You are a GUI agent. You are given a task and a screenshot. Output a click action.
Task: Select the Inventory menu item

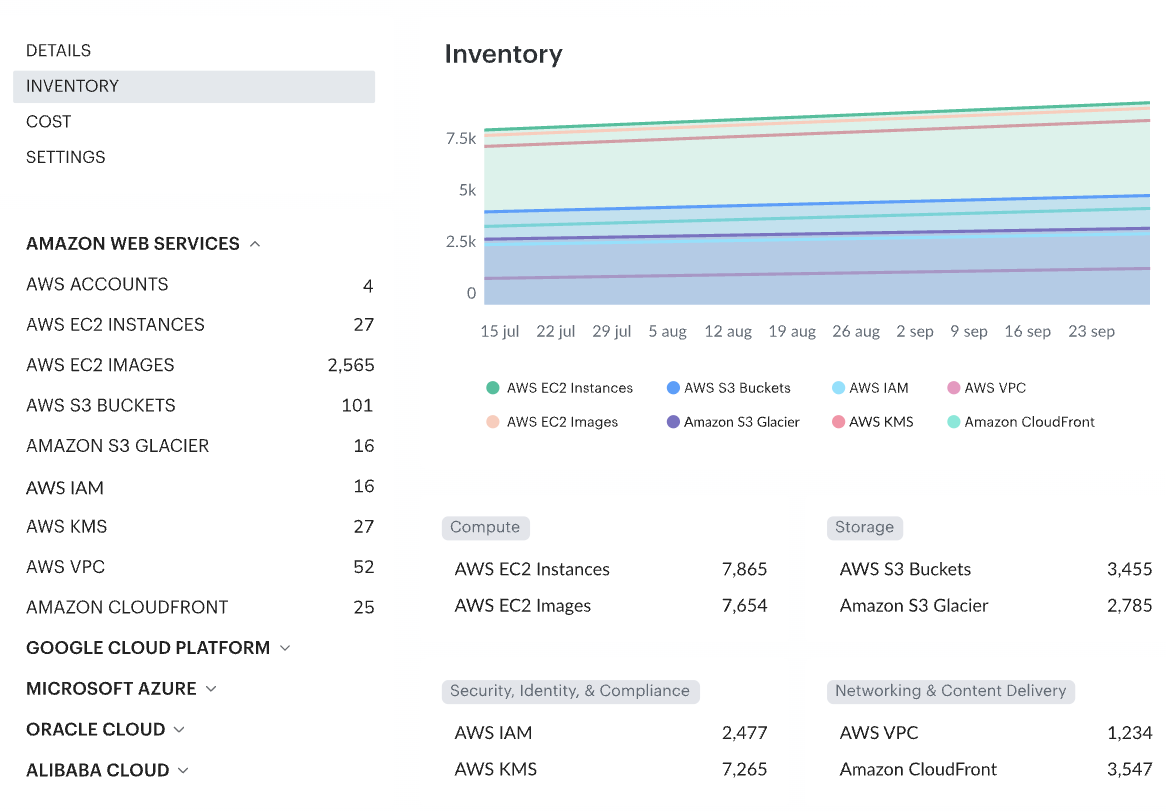coord(194,86)
